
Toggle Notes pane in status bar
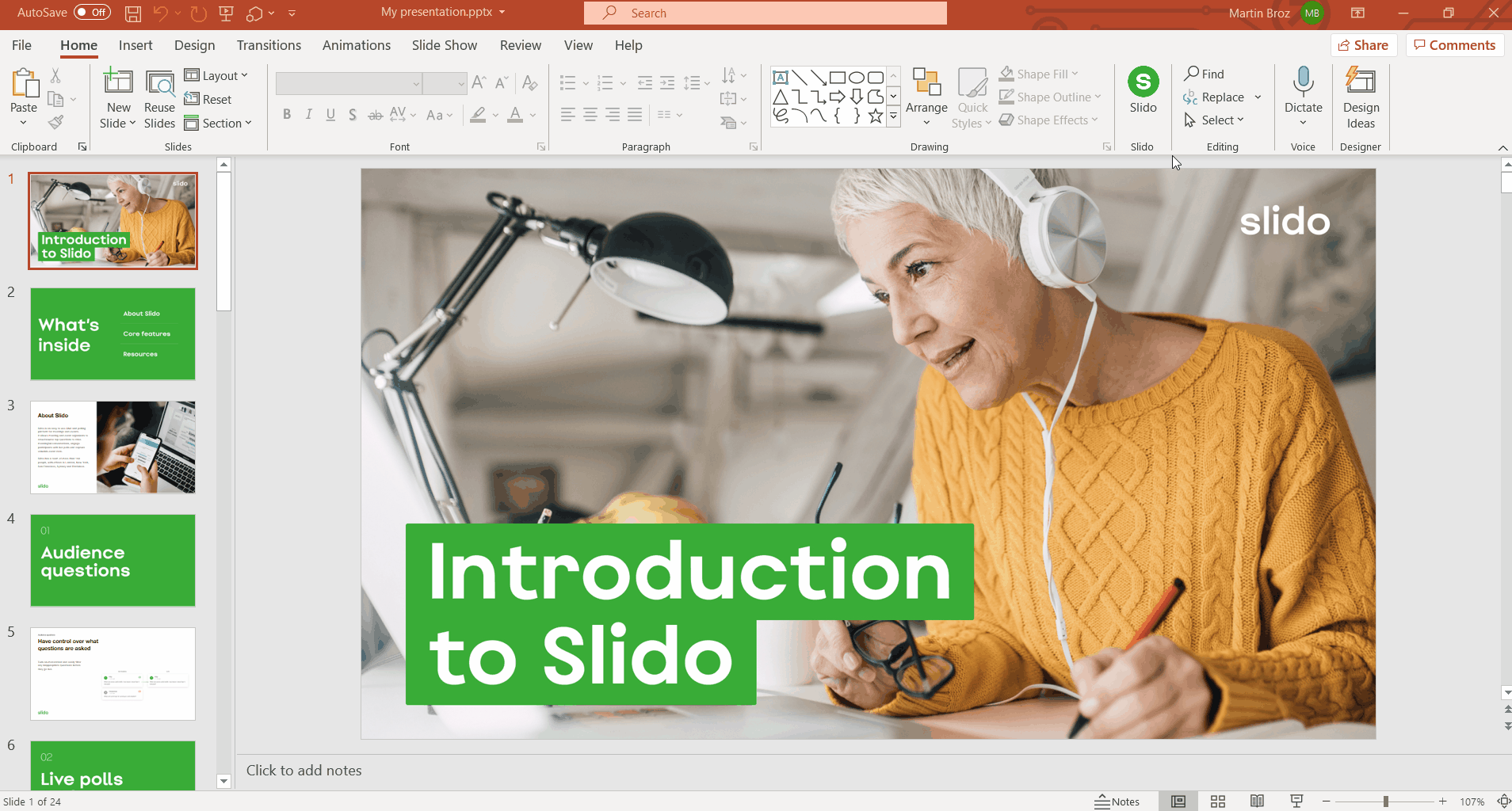click(x=1117, y=801)
